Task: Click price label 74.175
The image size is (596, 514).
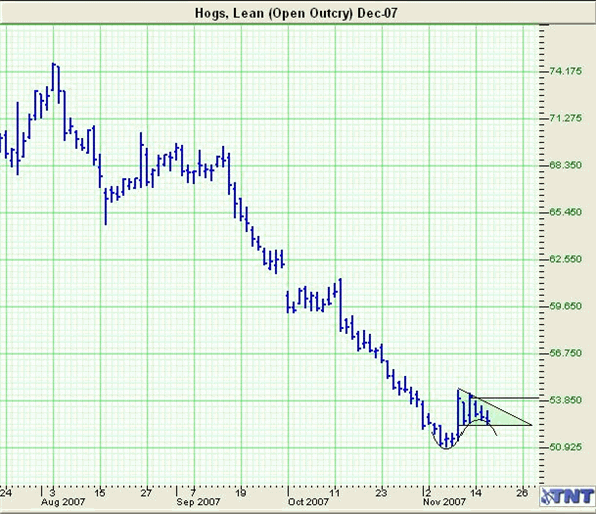Action: (x=566, y=71)
